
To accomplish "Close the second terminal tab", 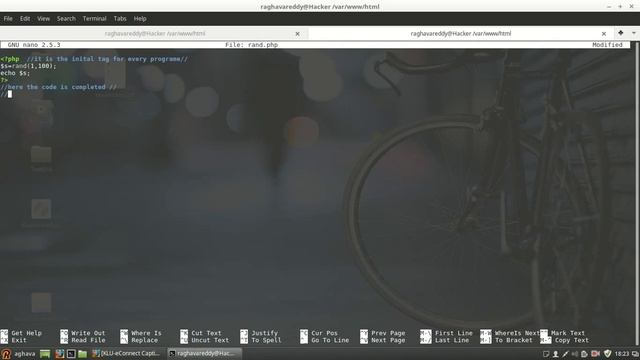I will pos(604,34).
